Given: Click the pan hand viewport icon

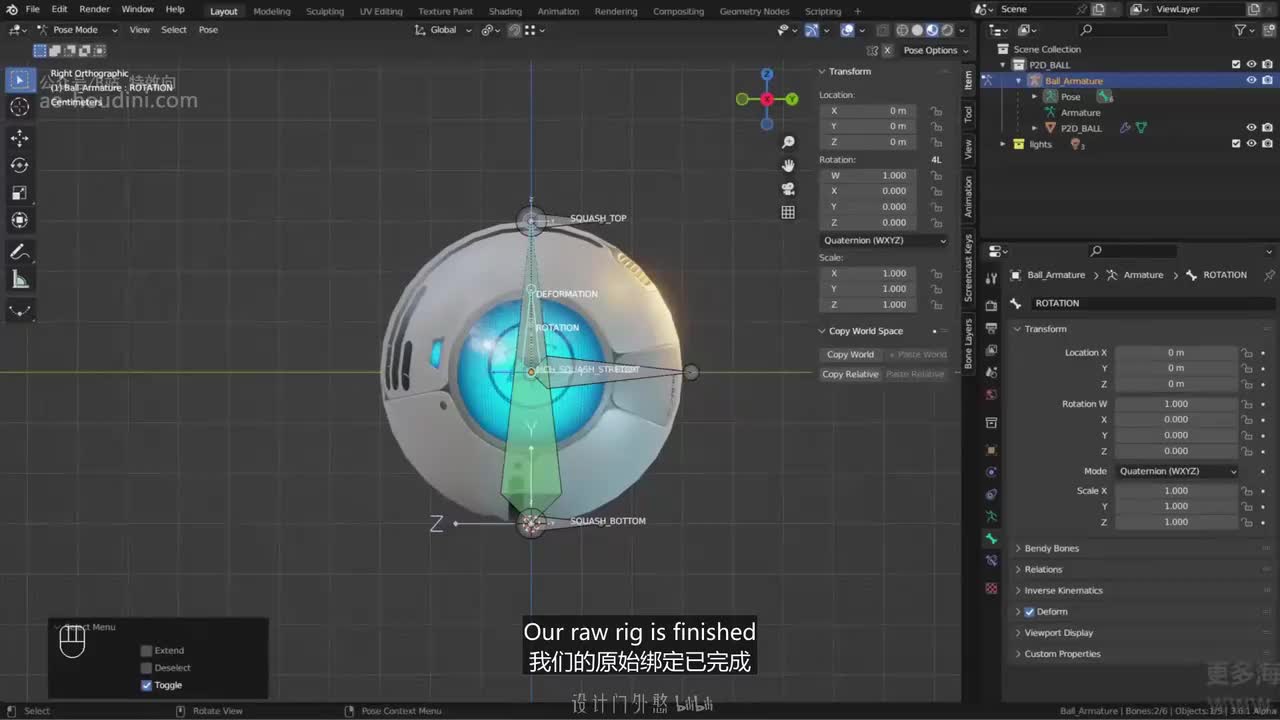Looking at the screenshot, I should click(x=788, y=166).
